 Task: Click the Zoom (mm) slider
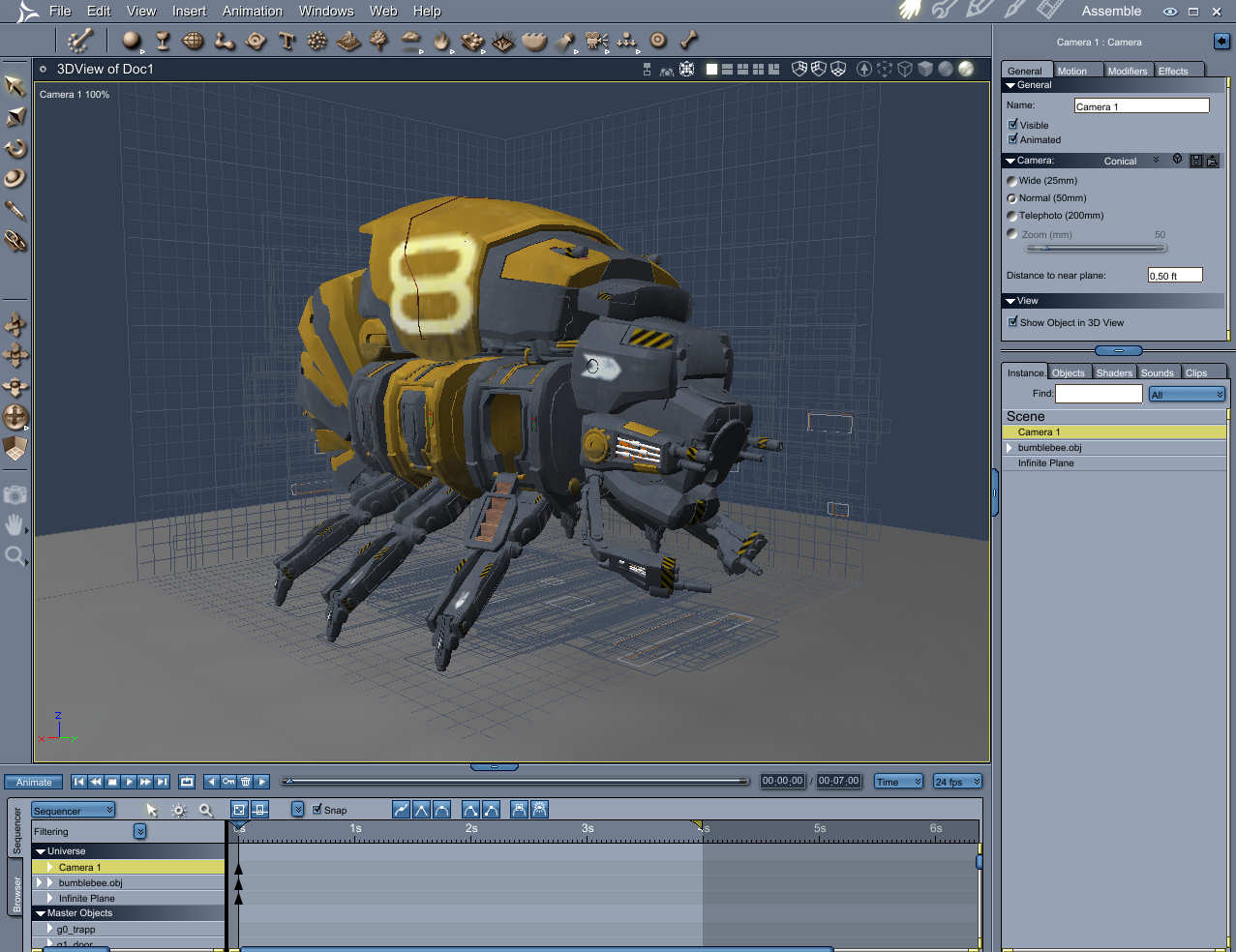point(1095,249)
